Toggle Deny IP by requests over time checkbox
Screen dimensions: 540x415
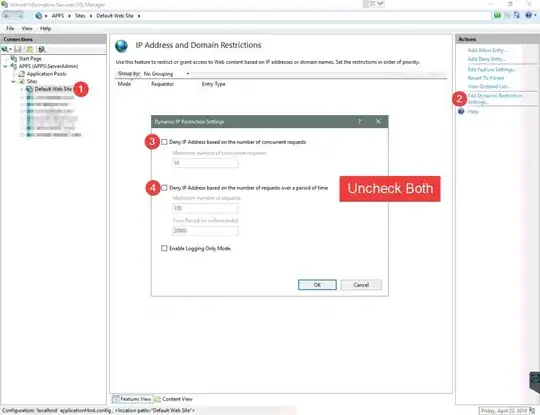click(x=164, y=188)
